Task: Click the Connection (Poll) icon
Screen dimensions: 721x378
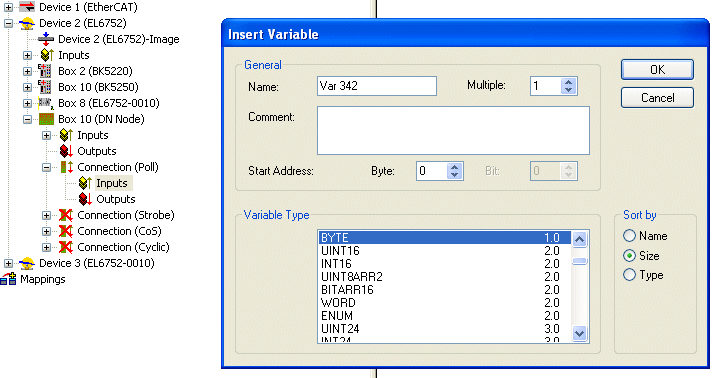Action: coord(67,167)
